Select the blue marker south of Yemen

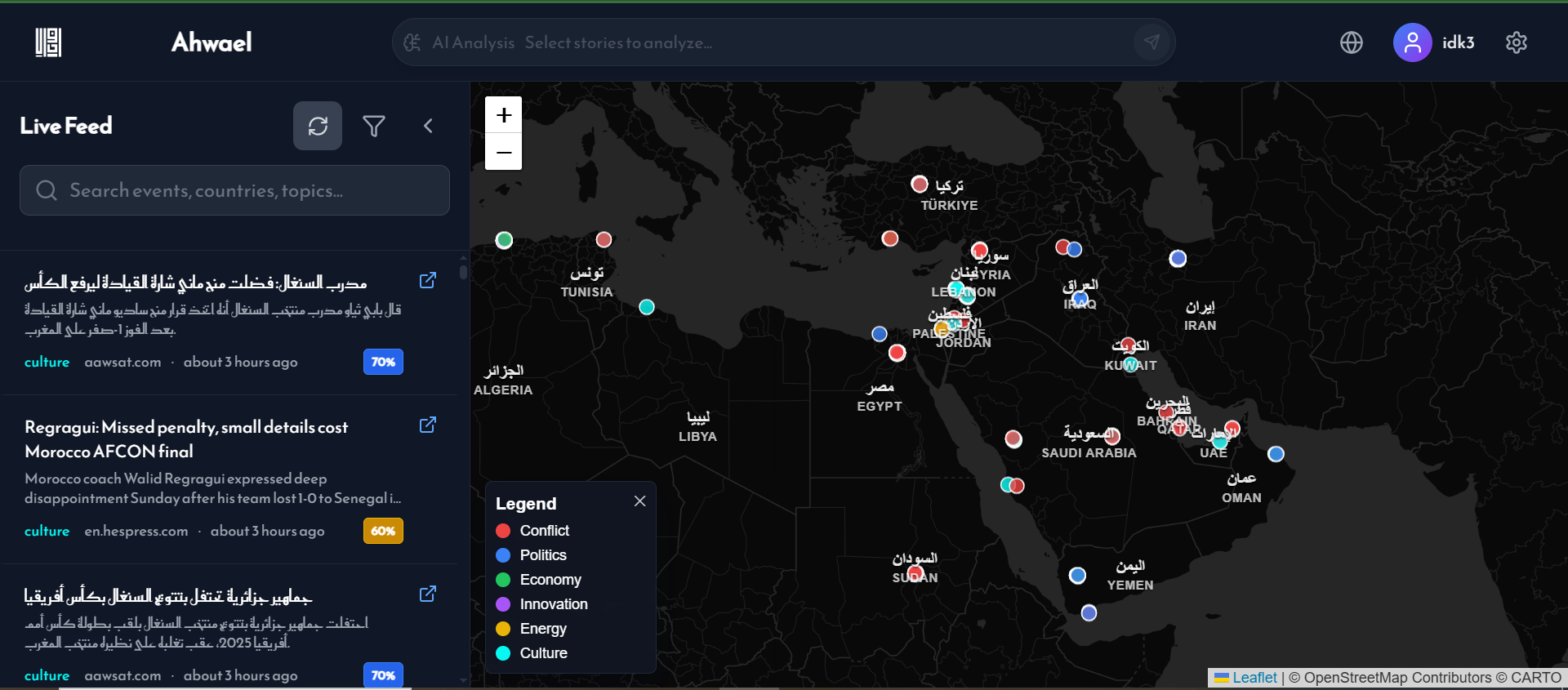coord(1089,613)
